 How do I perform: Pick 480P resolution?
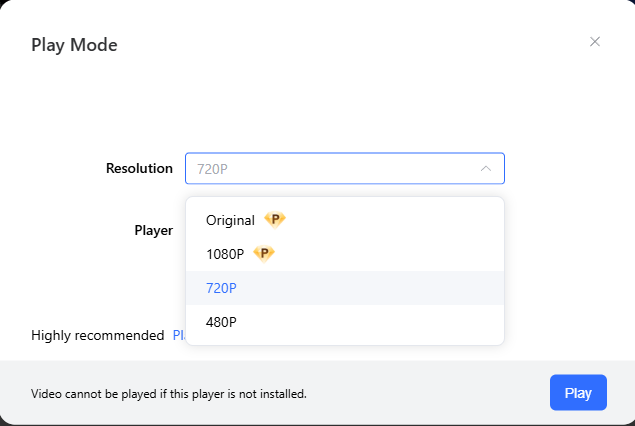(x=221, y=322)
